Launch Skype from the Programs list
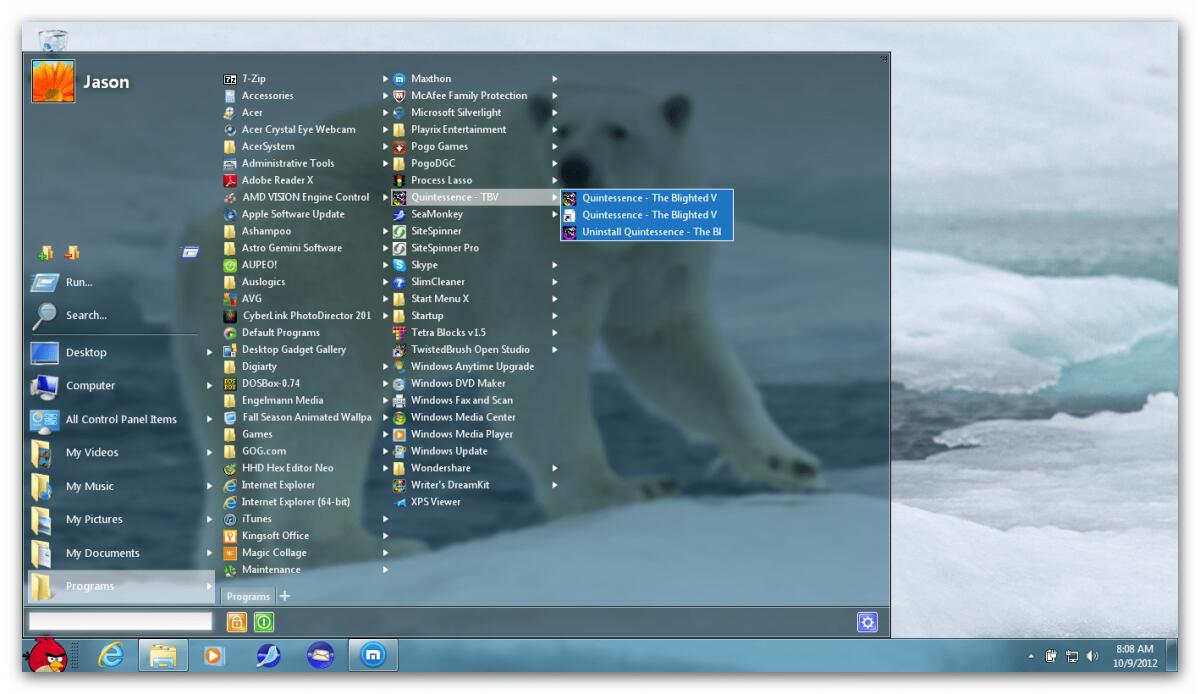 click(429, 264)
